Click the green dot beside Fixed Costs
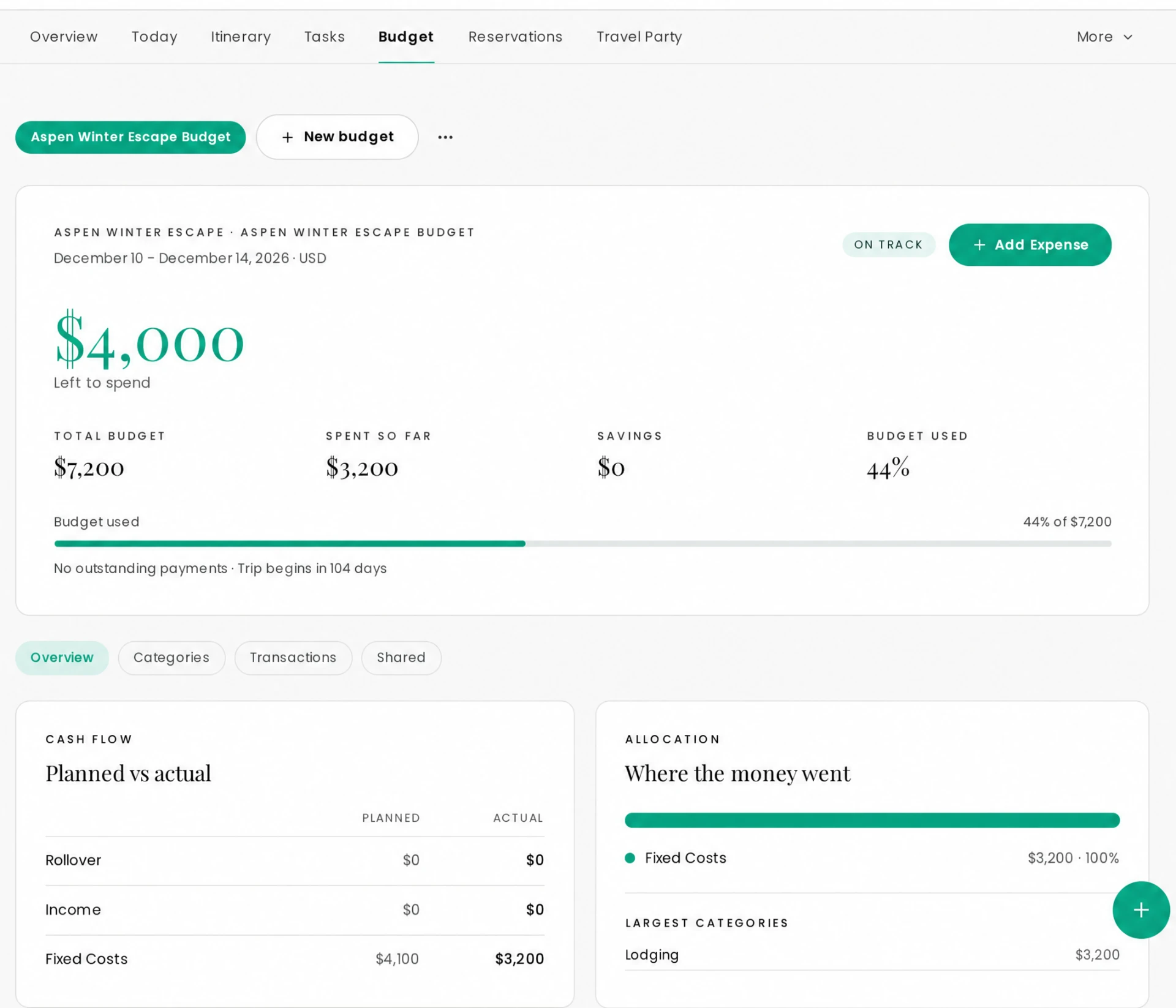 click(630, 858)
